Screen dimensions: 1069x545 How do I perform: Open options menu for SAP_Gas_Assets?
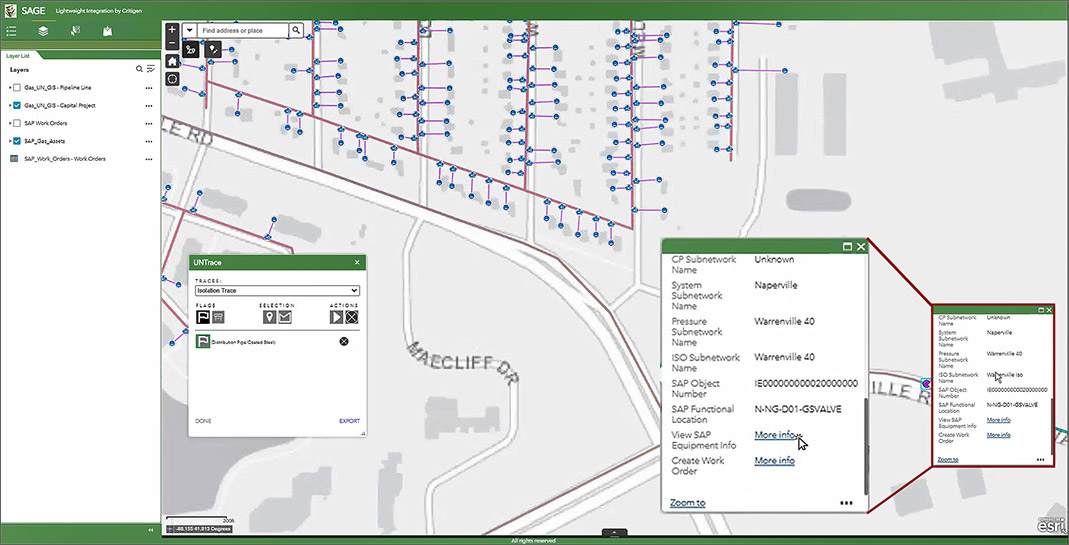[149, 141]
